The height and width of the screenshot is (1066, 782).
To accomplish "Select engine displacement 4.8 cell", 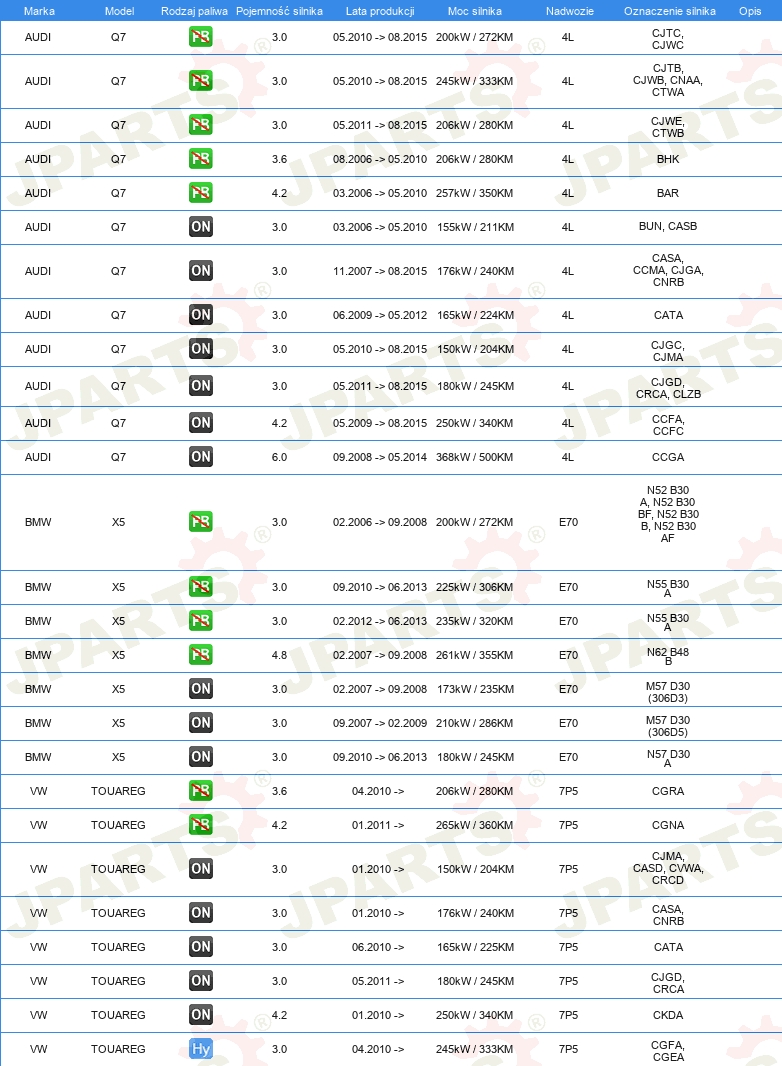I will 279,655.
